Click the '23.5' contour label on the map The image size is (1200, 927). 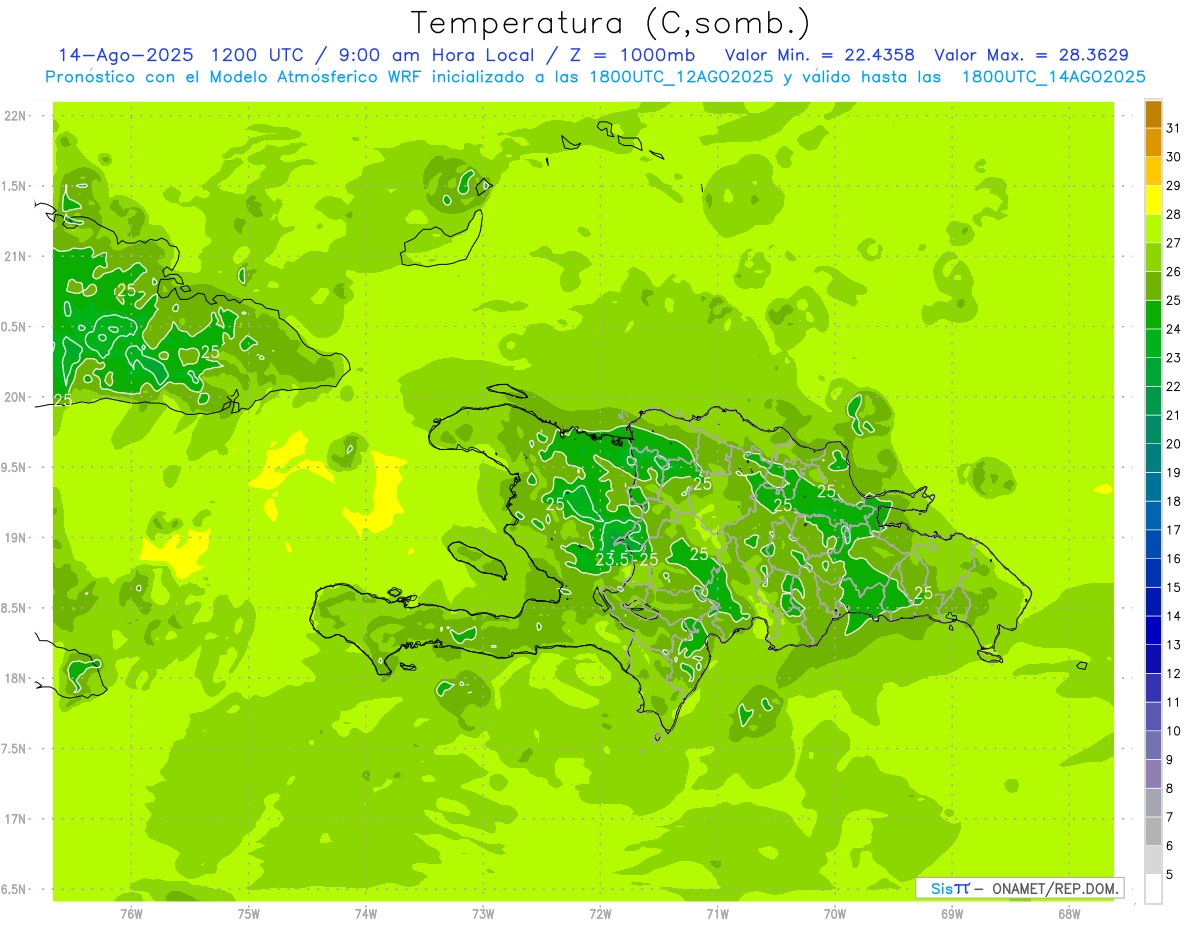click(x=612, y=559)
